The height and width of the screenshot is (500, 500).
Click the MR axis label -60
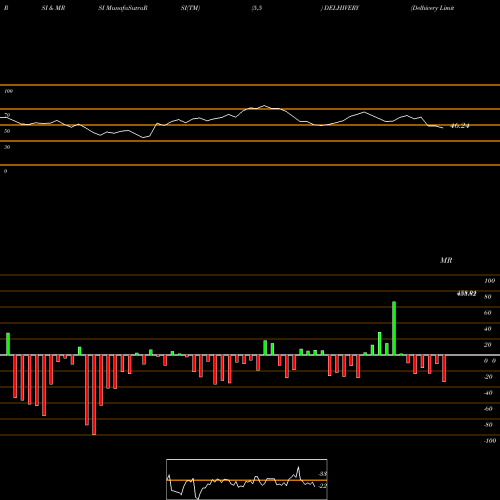pos(488,409)
